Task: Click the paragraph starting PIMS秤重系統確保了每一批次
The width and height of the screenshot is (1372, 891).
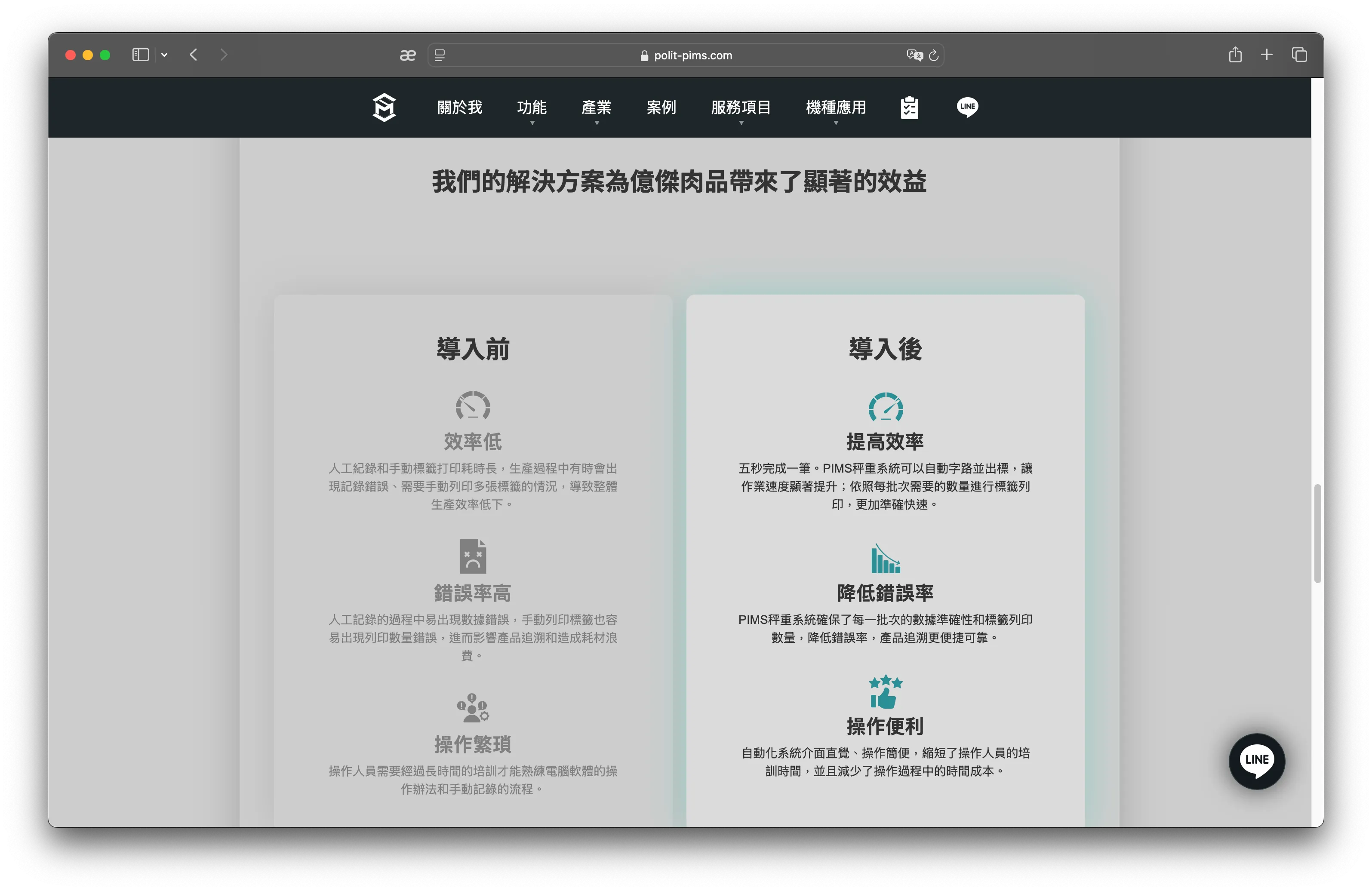Action: [886, 629]
